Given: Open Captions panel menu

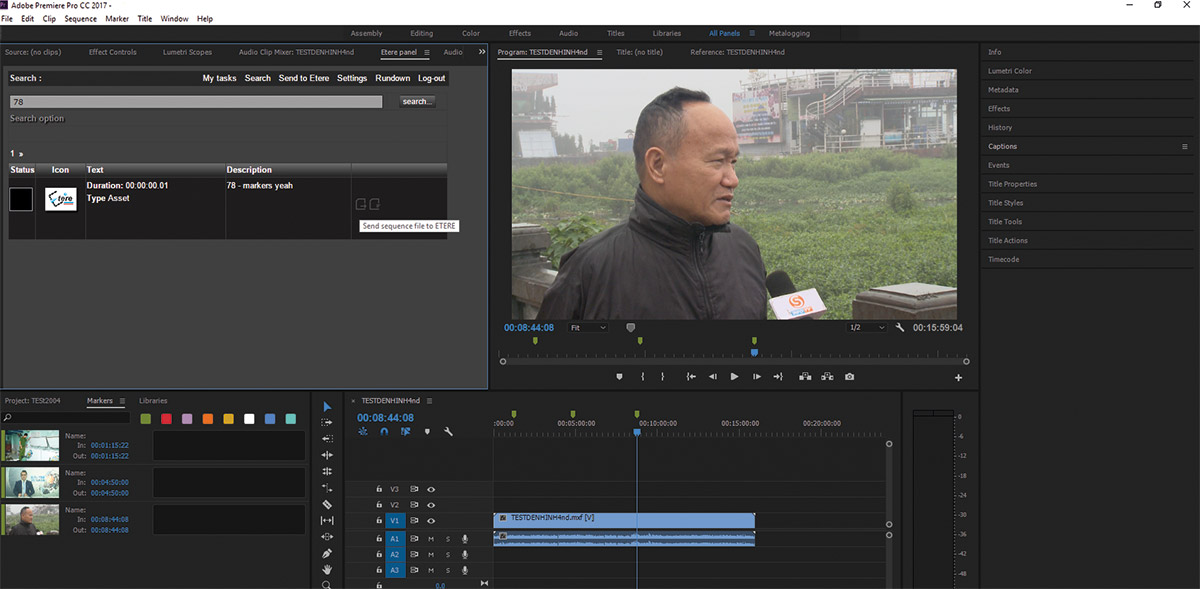Looking at the screenshot, I should pyautogui.click(x=1185, y=146).
